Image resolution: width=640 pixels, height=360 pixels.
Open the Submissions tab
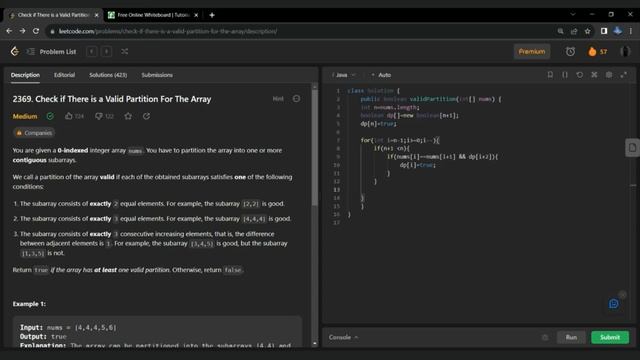click(157, 75)
